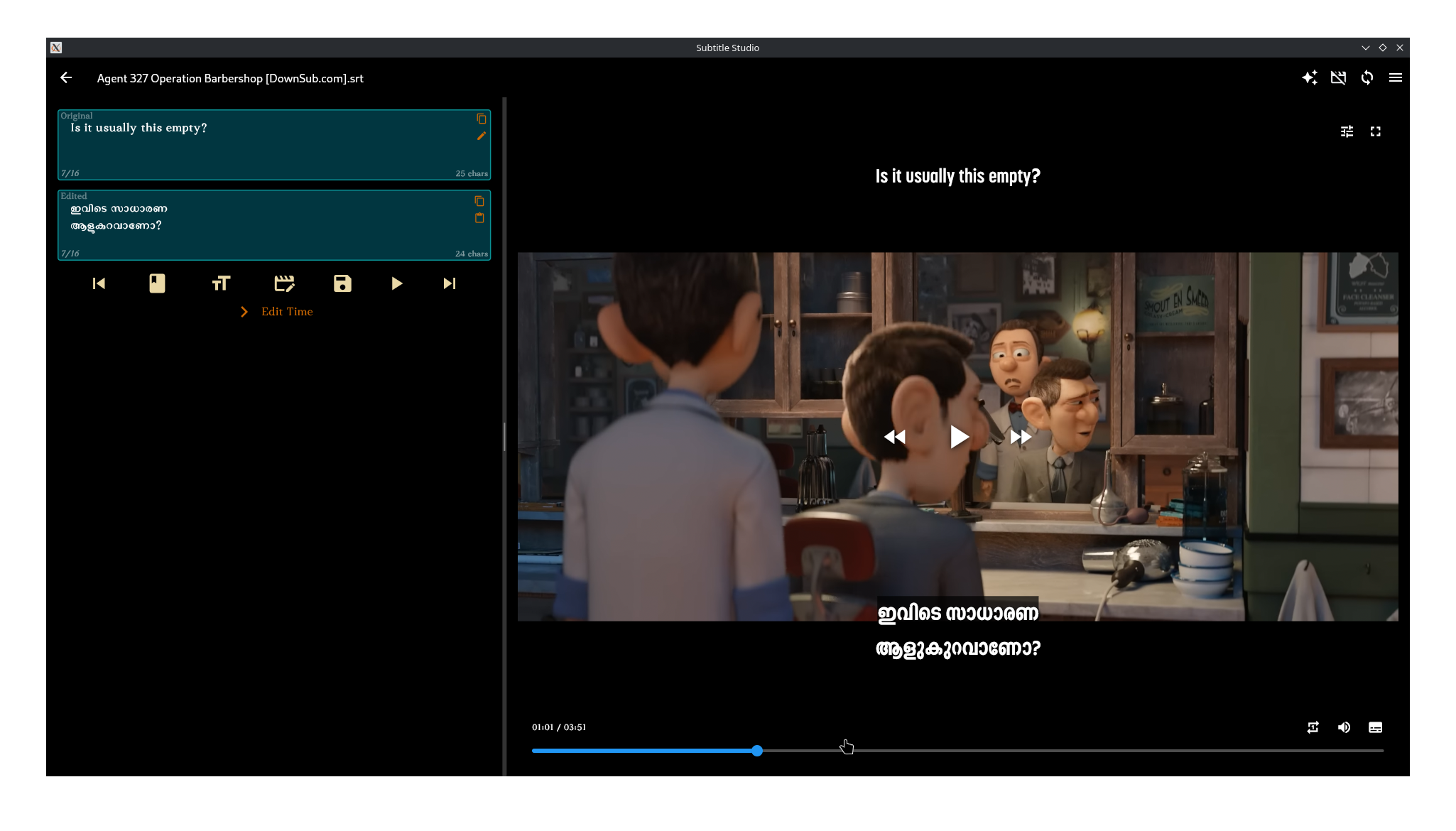
Task: Rewind the video
Action: (895, 437)
